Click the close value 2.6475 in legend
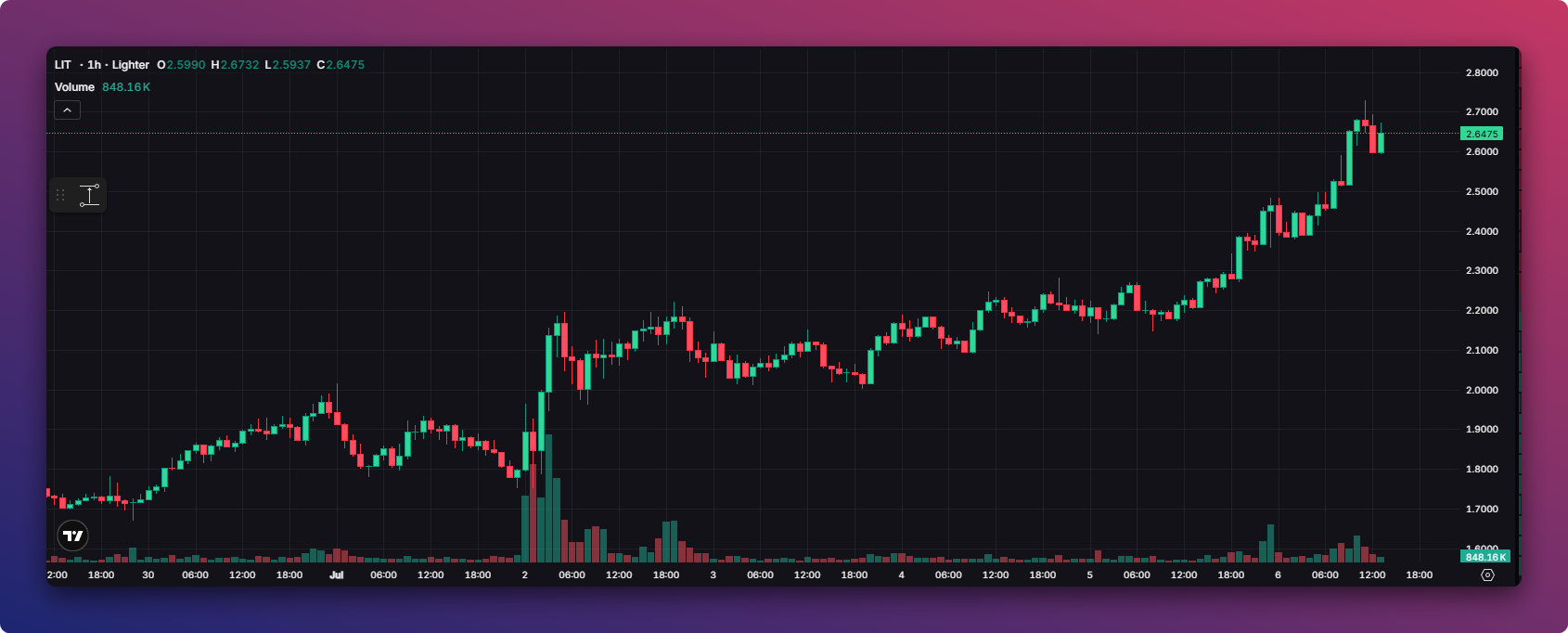The height and width of the screenshot is (633, 1568). 345,65
